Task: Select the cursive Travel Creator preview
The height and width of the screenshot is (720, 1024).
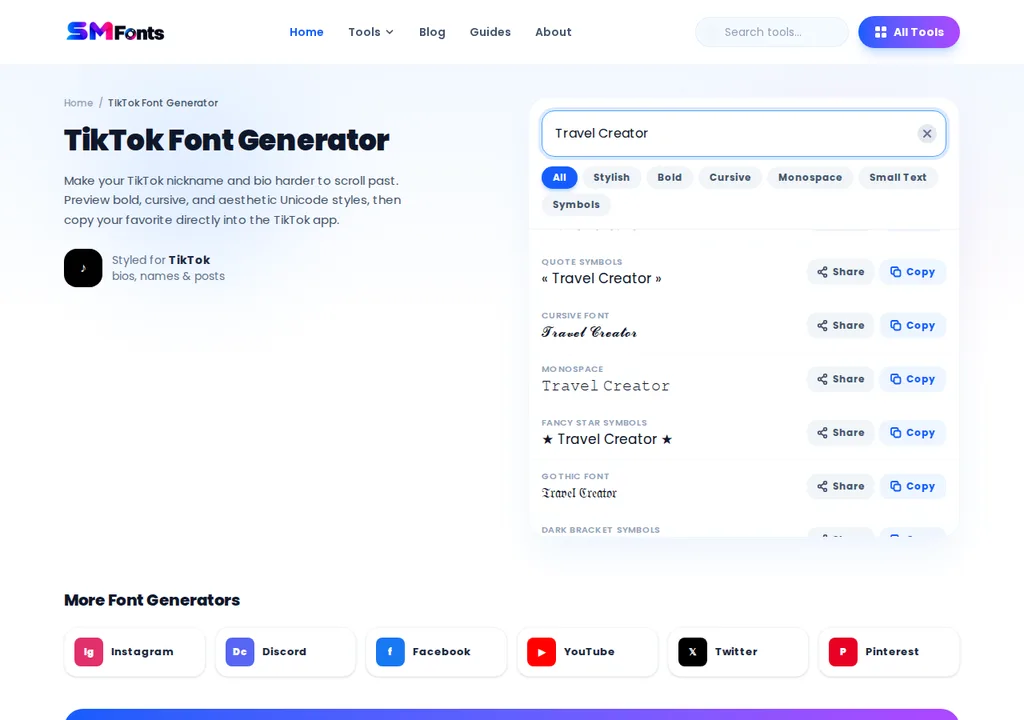Action: [x=589, y=332]
